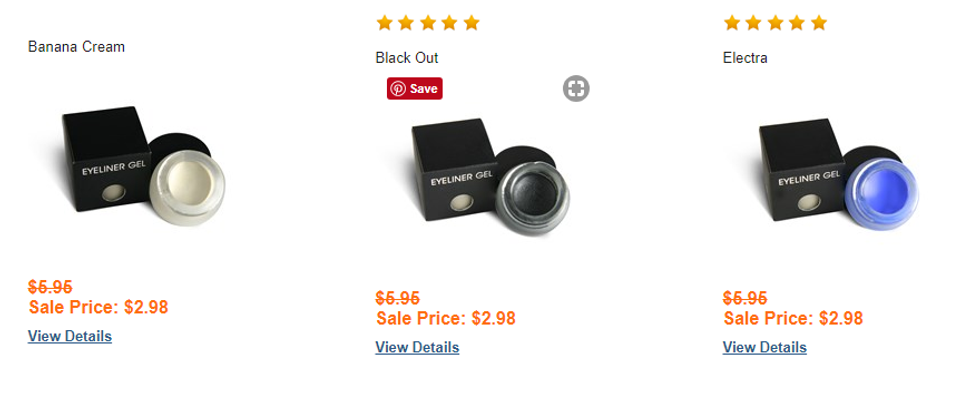Viewport: 980px width, 400px height.
Task: Click the Banana Cream product name
Action: tap(76, 47)
